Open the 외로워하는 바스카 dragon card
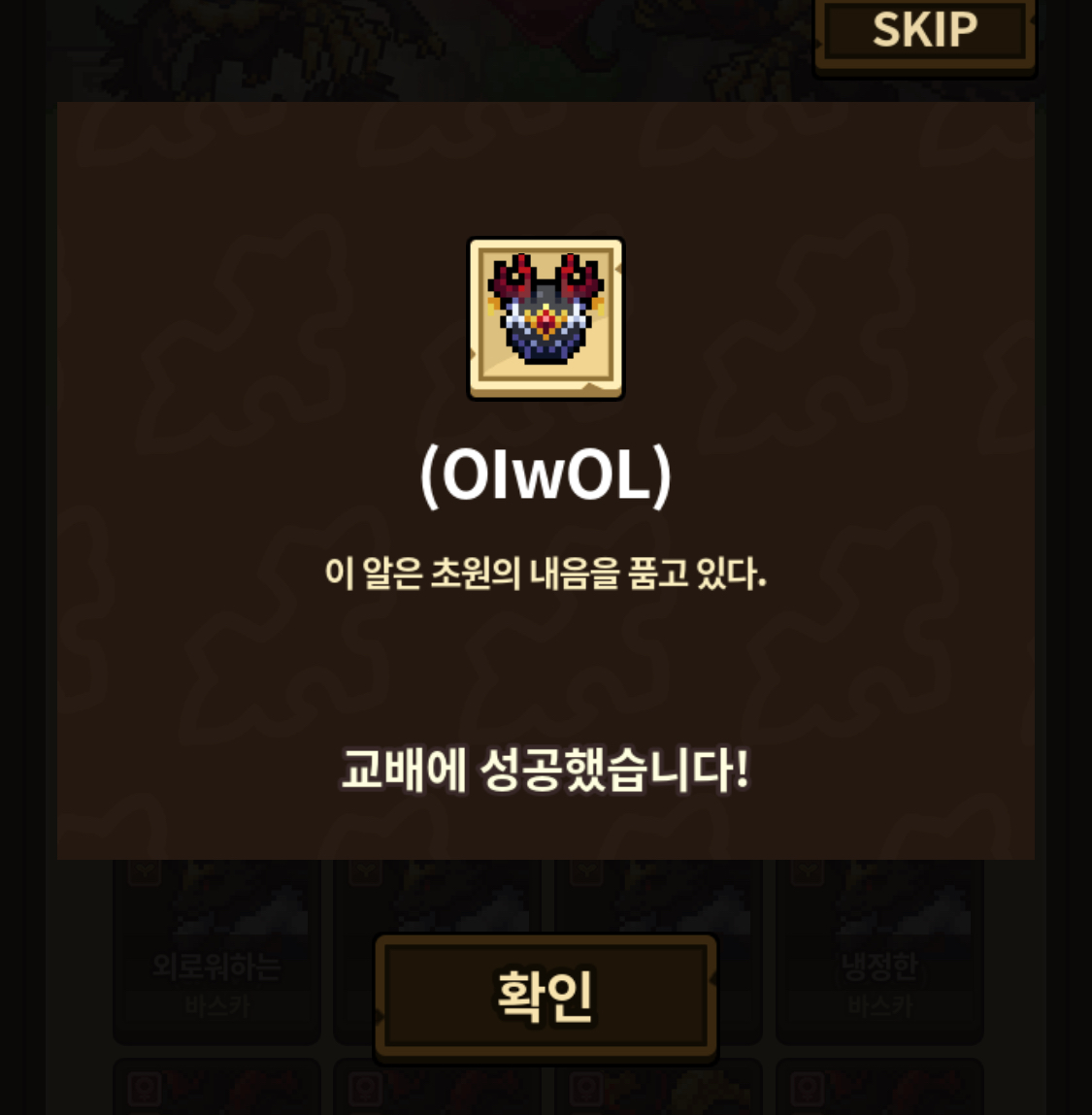This screenshot has height=1115, width=1092. click(x=217, y=951)
